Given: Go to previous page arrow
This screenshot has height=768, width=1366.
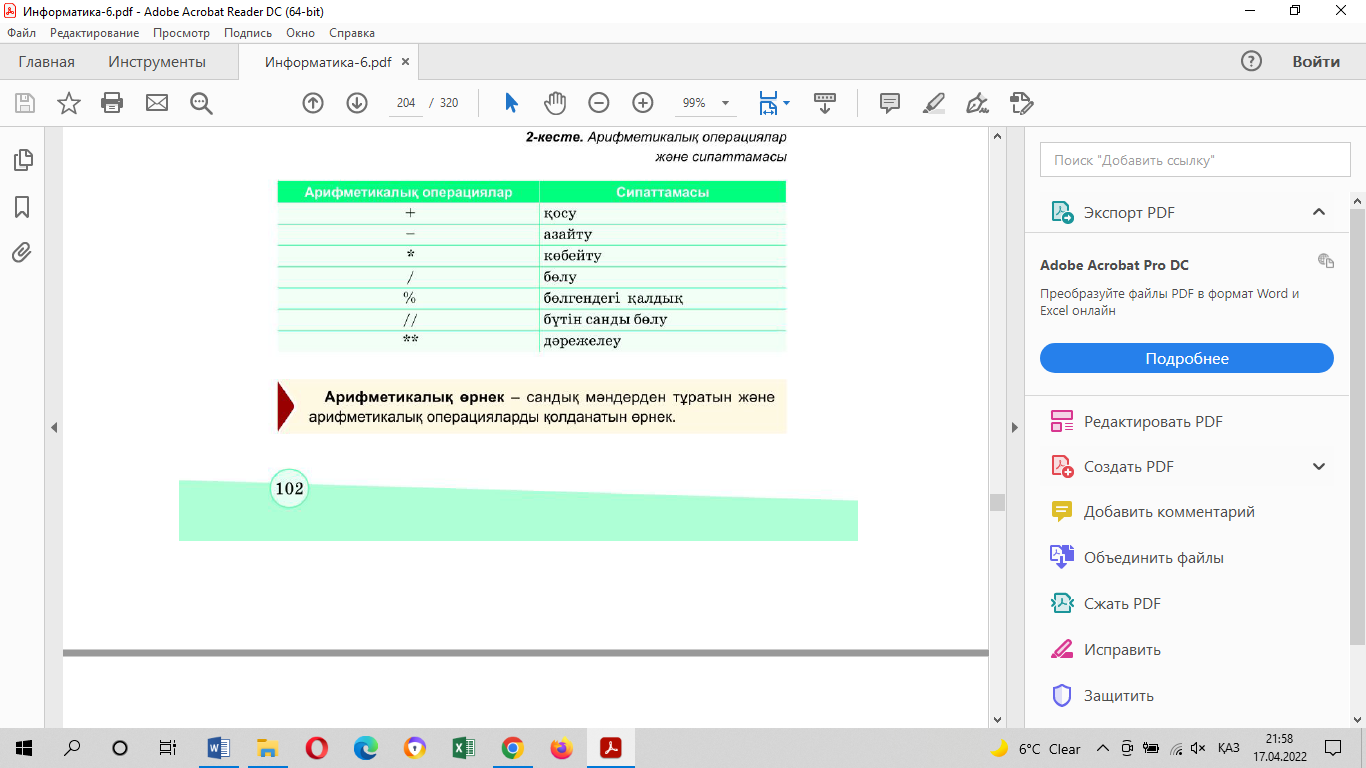Looking at the screenshot, I should [313, 103].
